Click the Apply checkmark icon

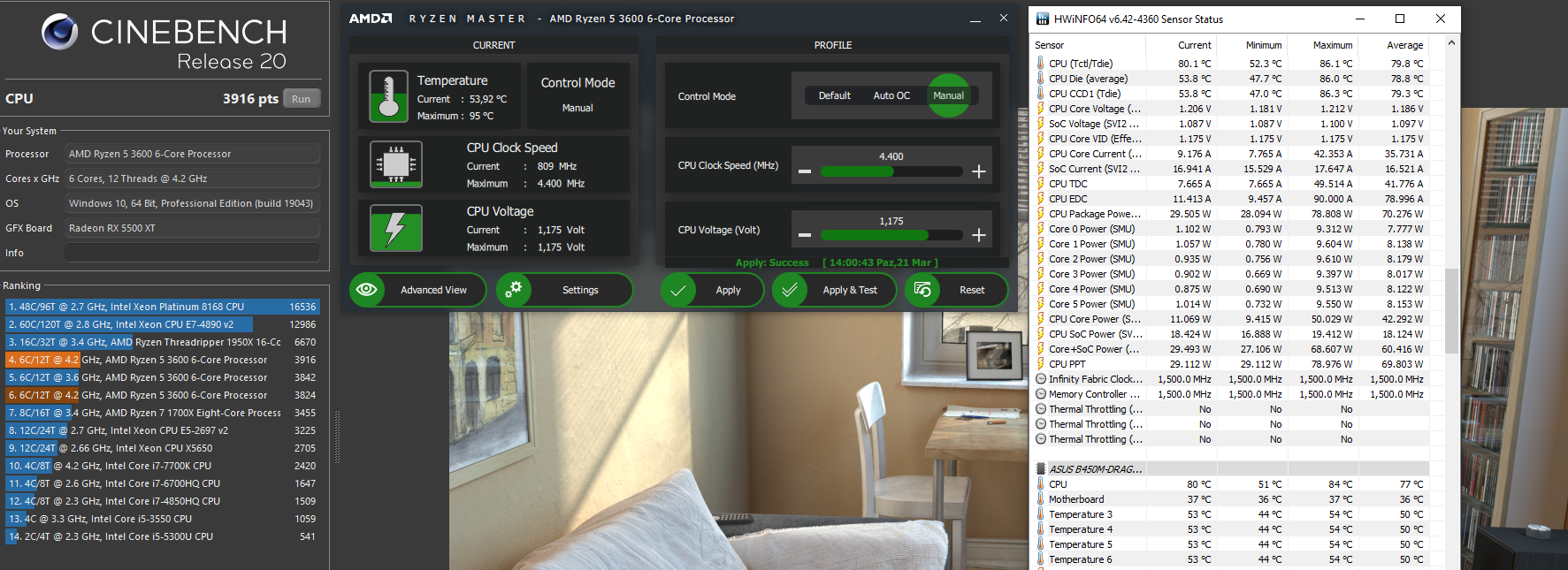678,290
